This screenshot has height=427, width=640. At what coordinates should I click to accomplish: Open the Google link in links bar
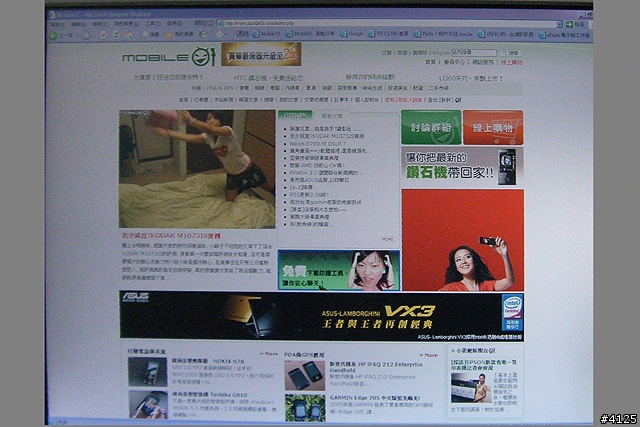[352, 34]
